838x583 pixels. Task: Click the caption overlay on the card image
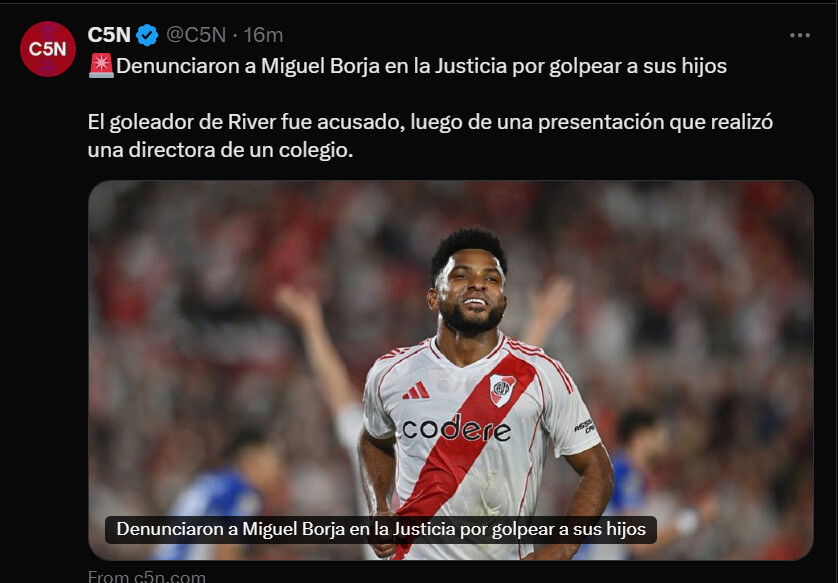pos(381,530)
